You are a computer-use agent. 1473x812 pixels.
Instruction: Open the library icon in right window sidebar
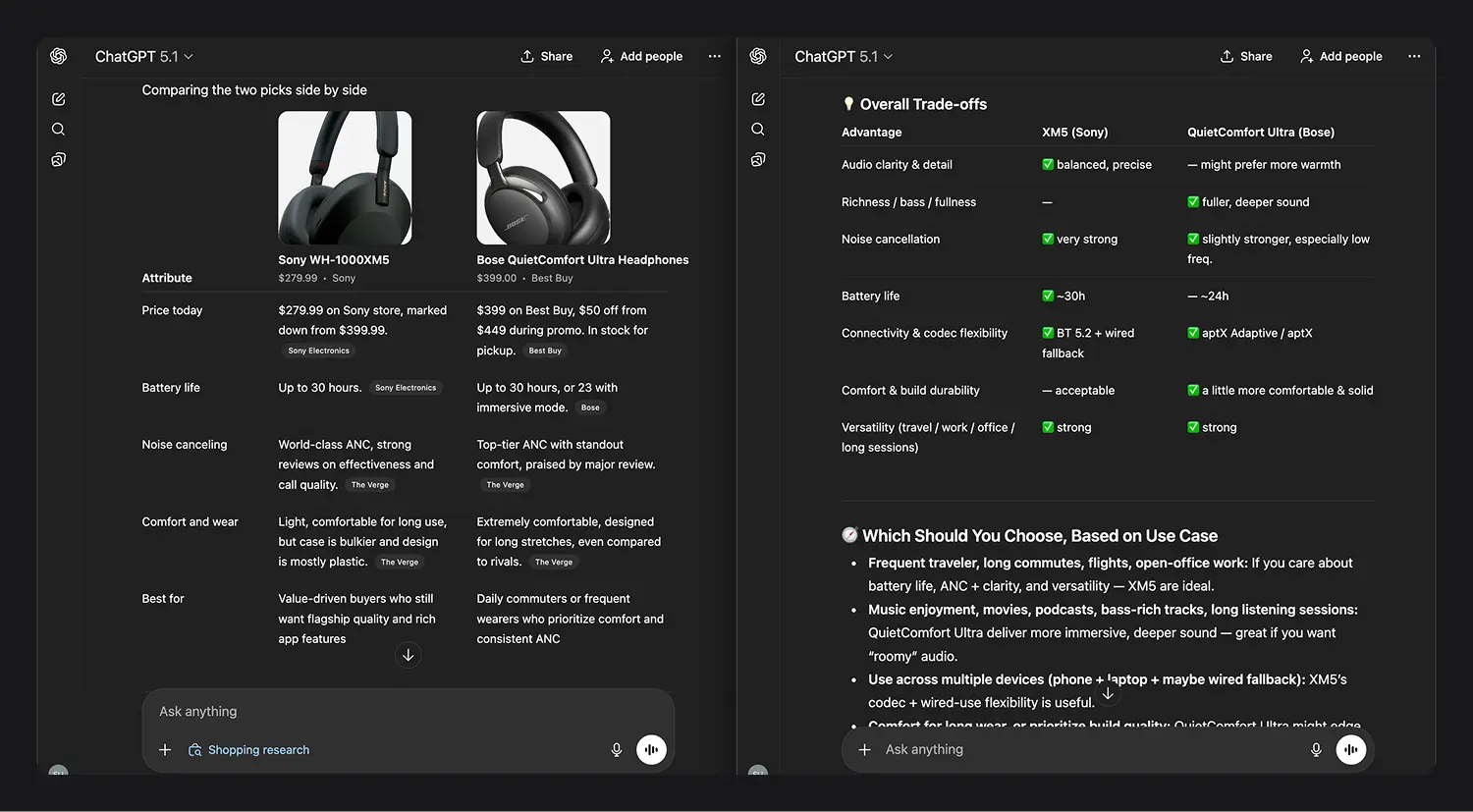758,160
